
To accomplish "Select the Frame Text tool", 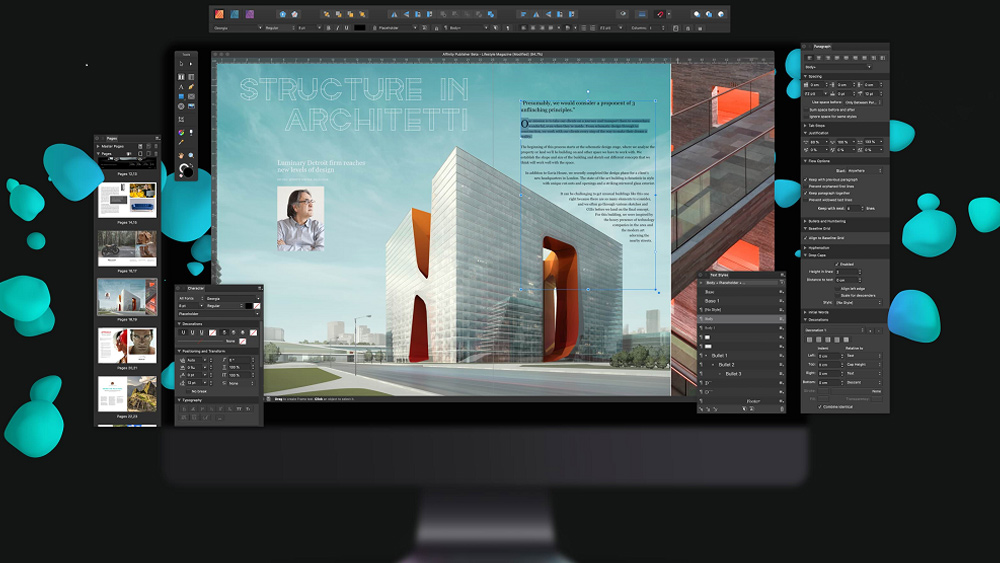I will [181, 77].
